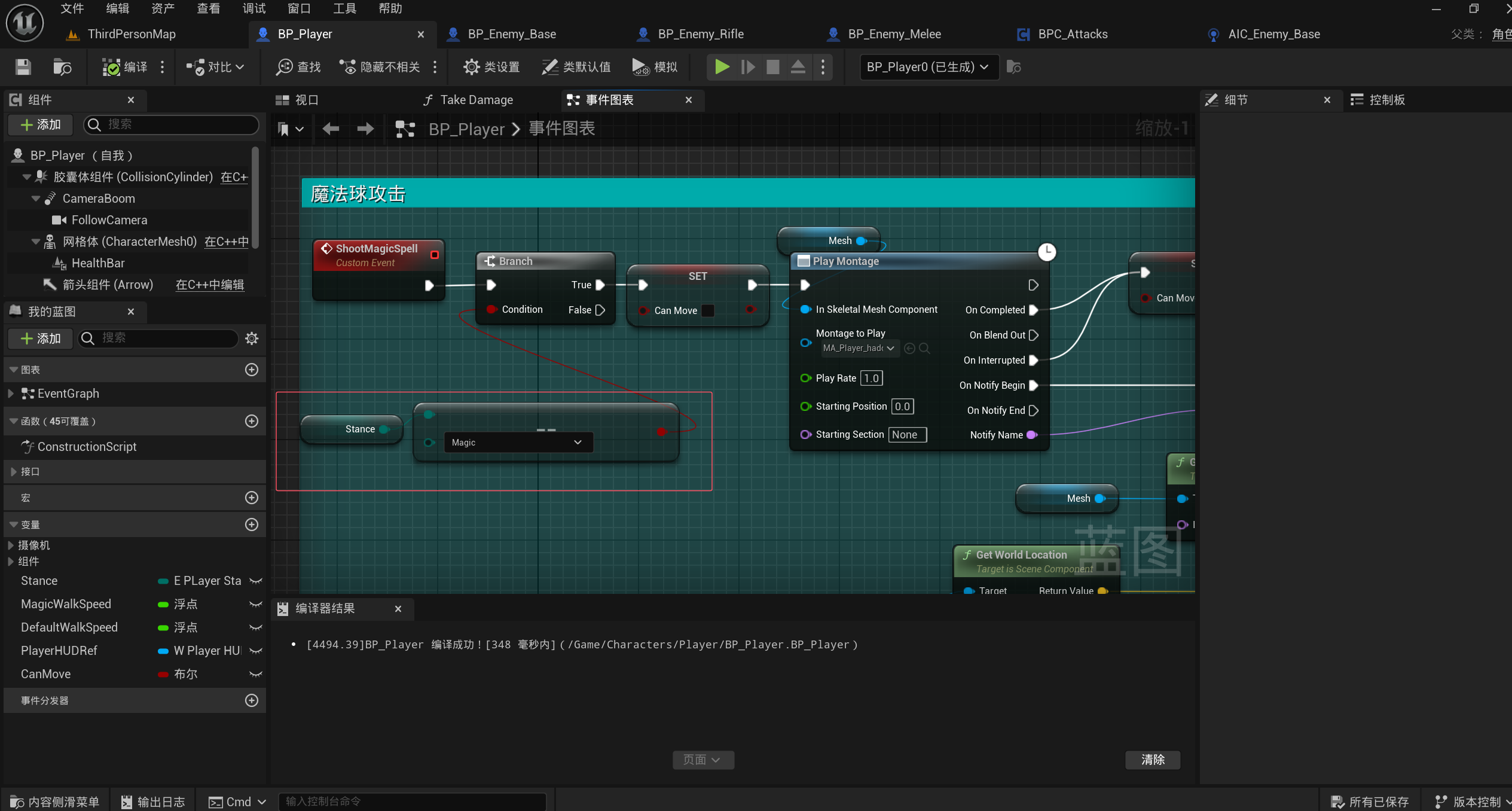Click the green Play button
Image resolution: width=1512 pixels, height=811 pixels.
tap(722, 67)
